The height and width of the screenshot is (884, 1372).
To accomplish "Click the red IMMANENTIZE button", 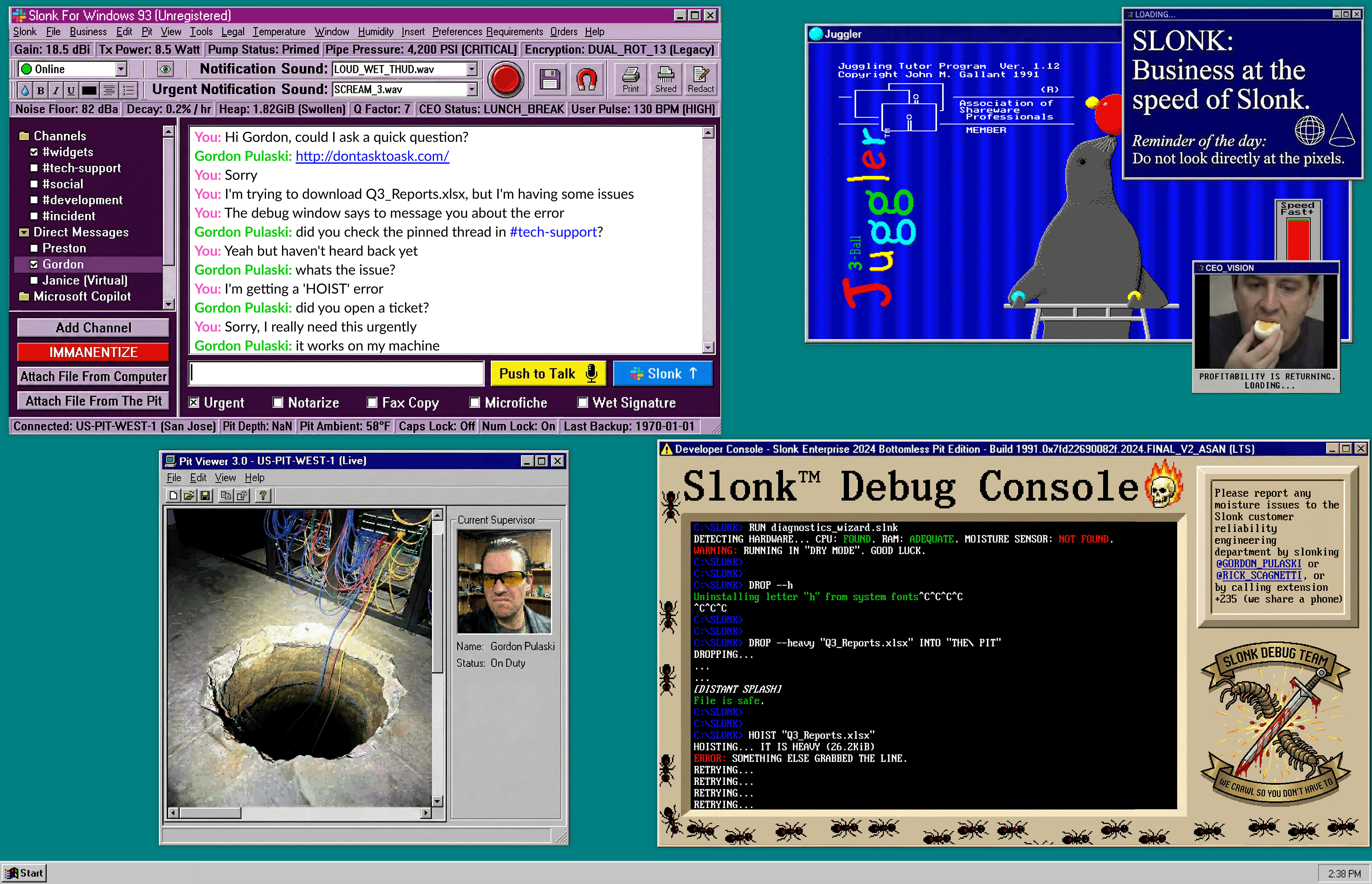I will [x=93, y=352].
